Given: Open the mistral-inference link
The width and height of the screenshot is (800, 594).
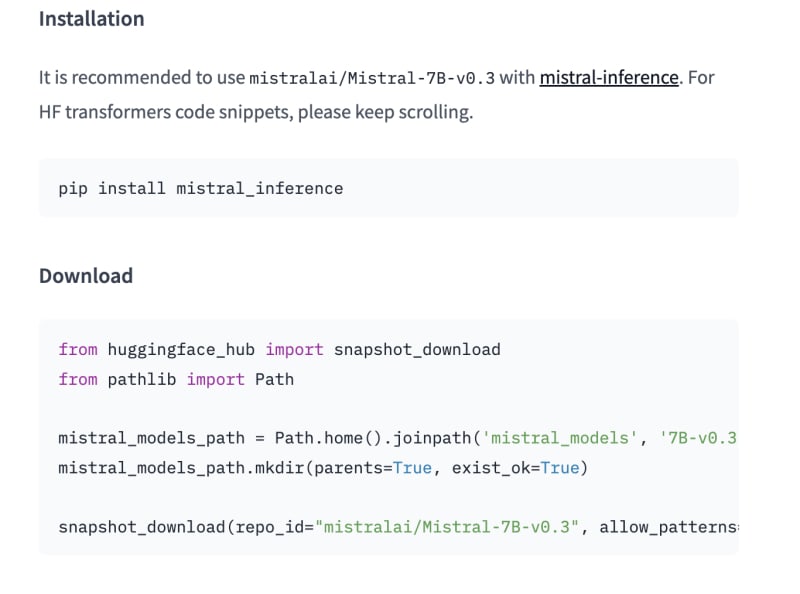Looking at the screenshot, I should pyautogui.click(x=609, y=77).
